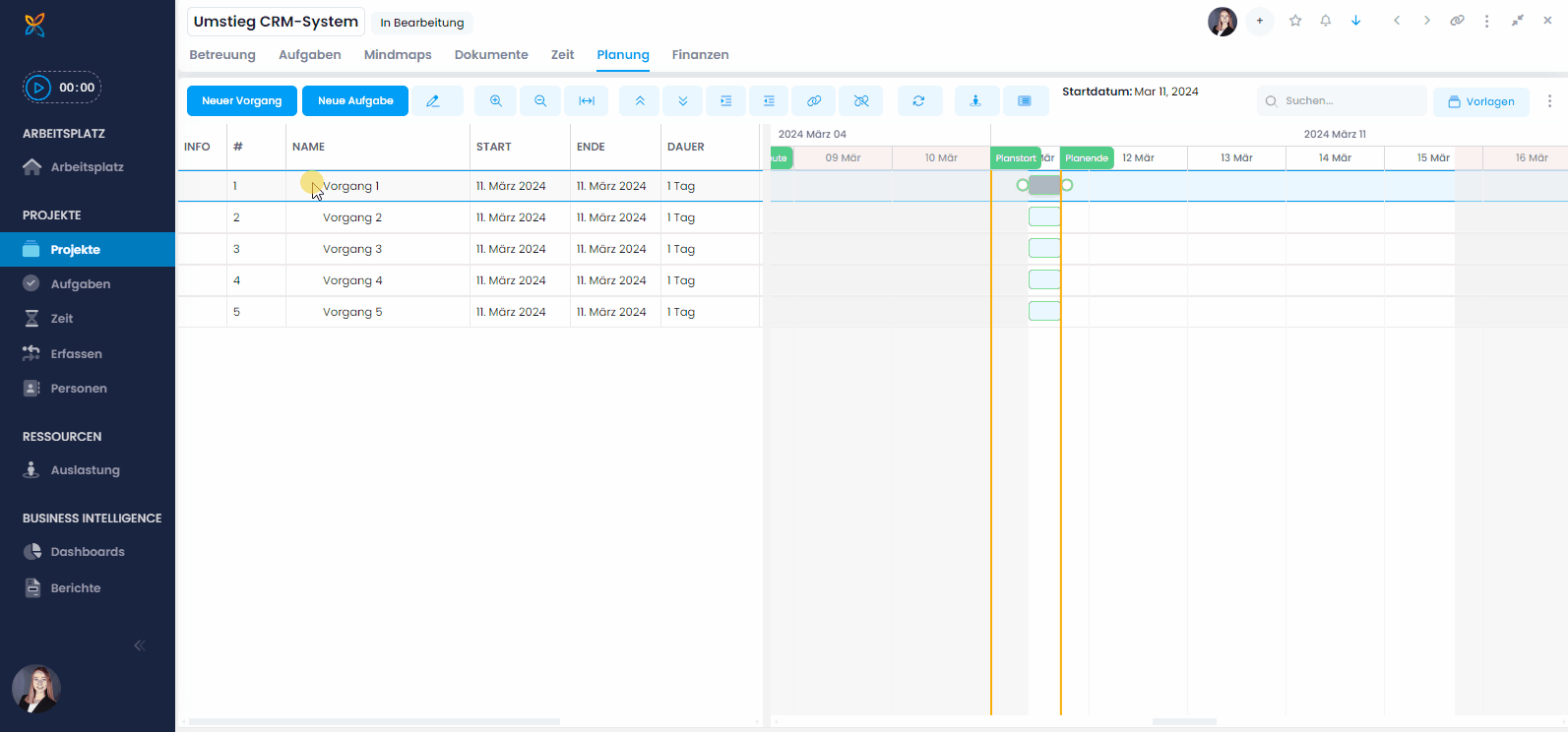Open Projekte in sidebar
The width and height of the screenshot is (1568, 732).
(x=88, y=249)
